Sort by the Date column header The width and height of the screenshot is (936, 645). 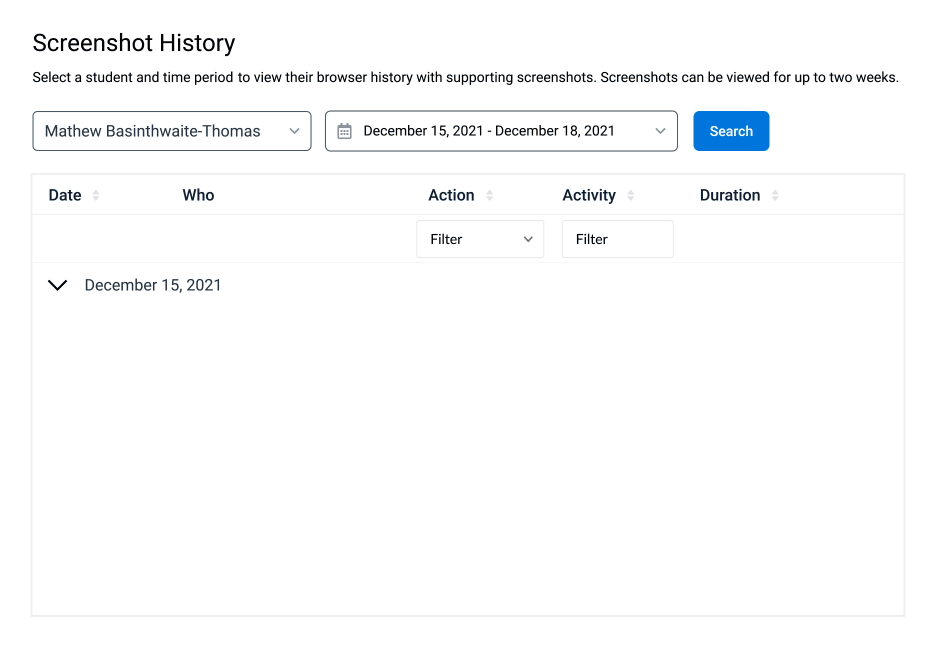[x=65, y=195]
